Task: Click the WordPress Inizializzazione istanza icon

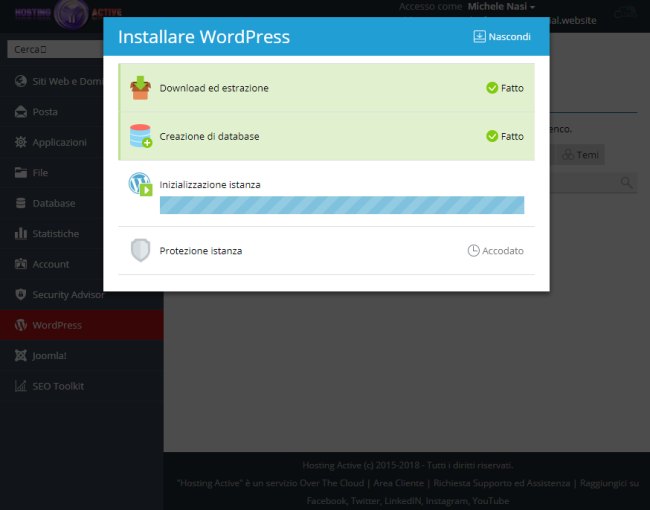Action: [x=141, y=184]
